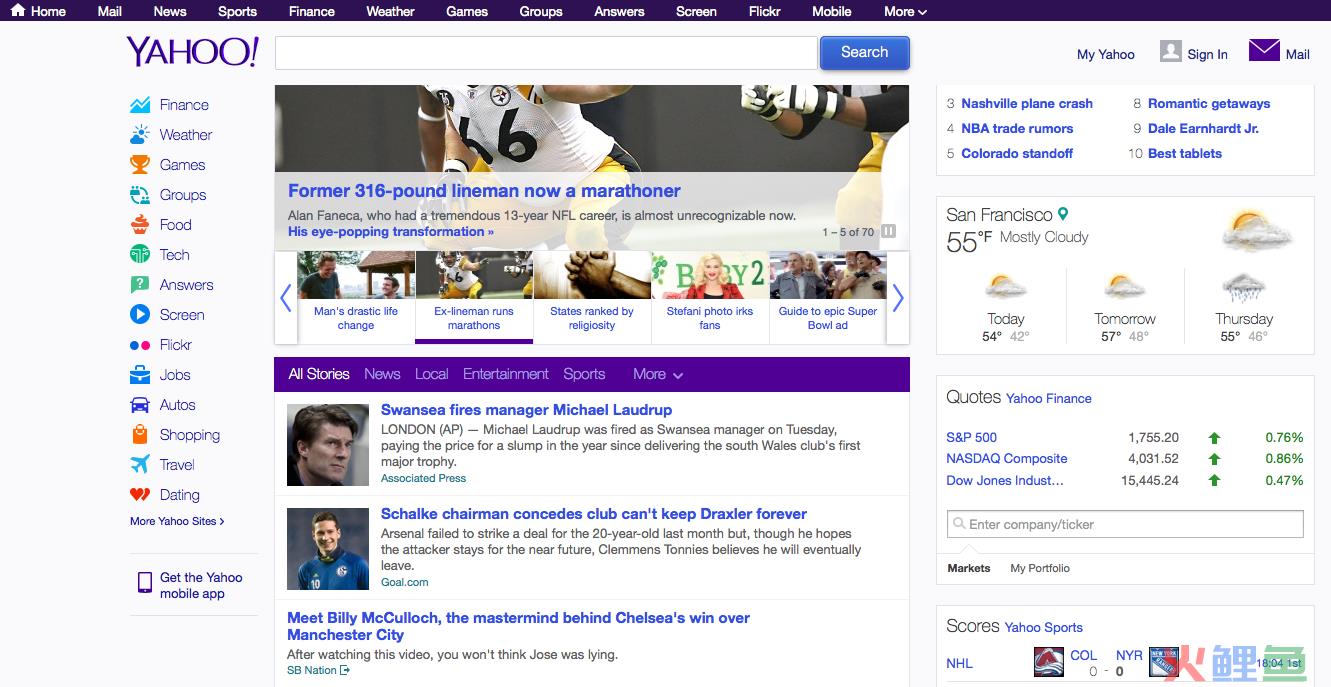Click the Colorado Avalanche team logo
Viewport: 1331px width, 687px height.
[1048, 662]
